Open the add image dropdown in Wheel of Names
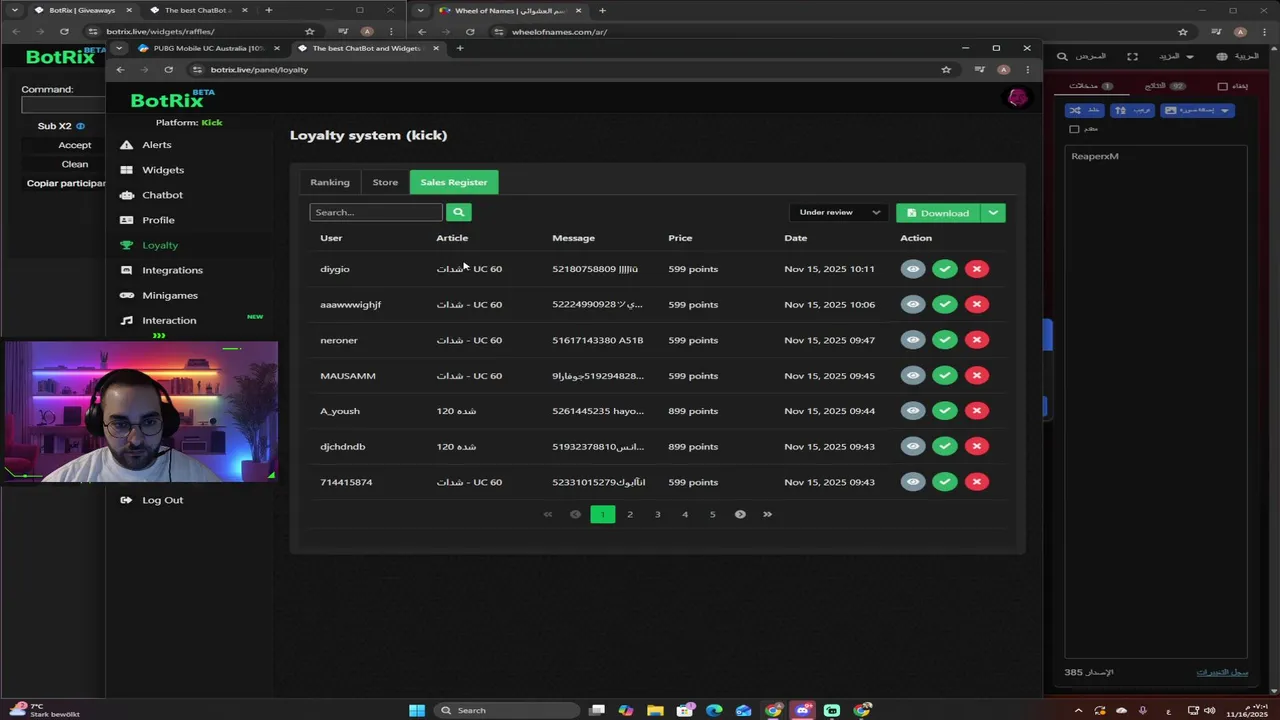 tap(1197, 110)
